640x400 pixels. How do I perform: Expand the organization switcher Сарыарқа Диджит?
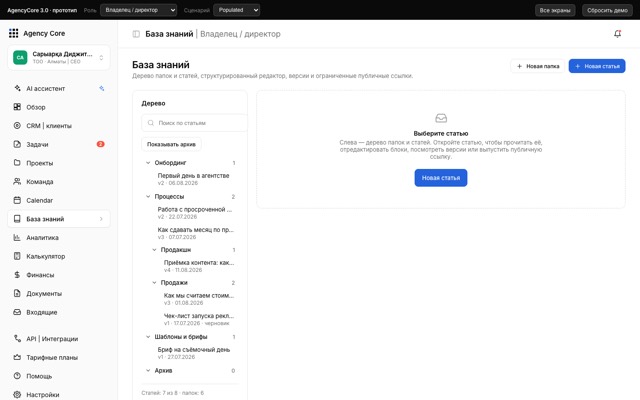click(58, 58)
